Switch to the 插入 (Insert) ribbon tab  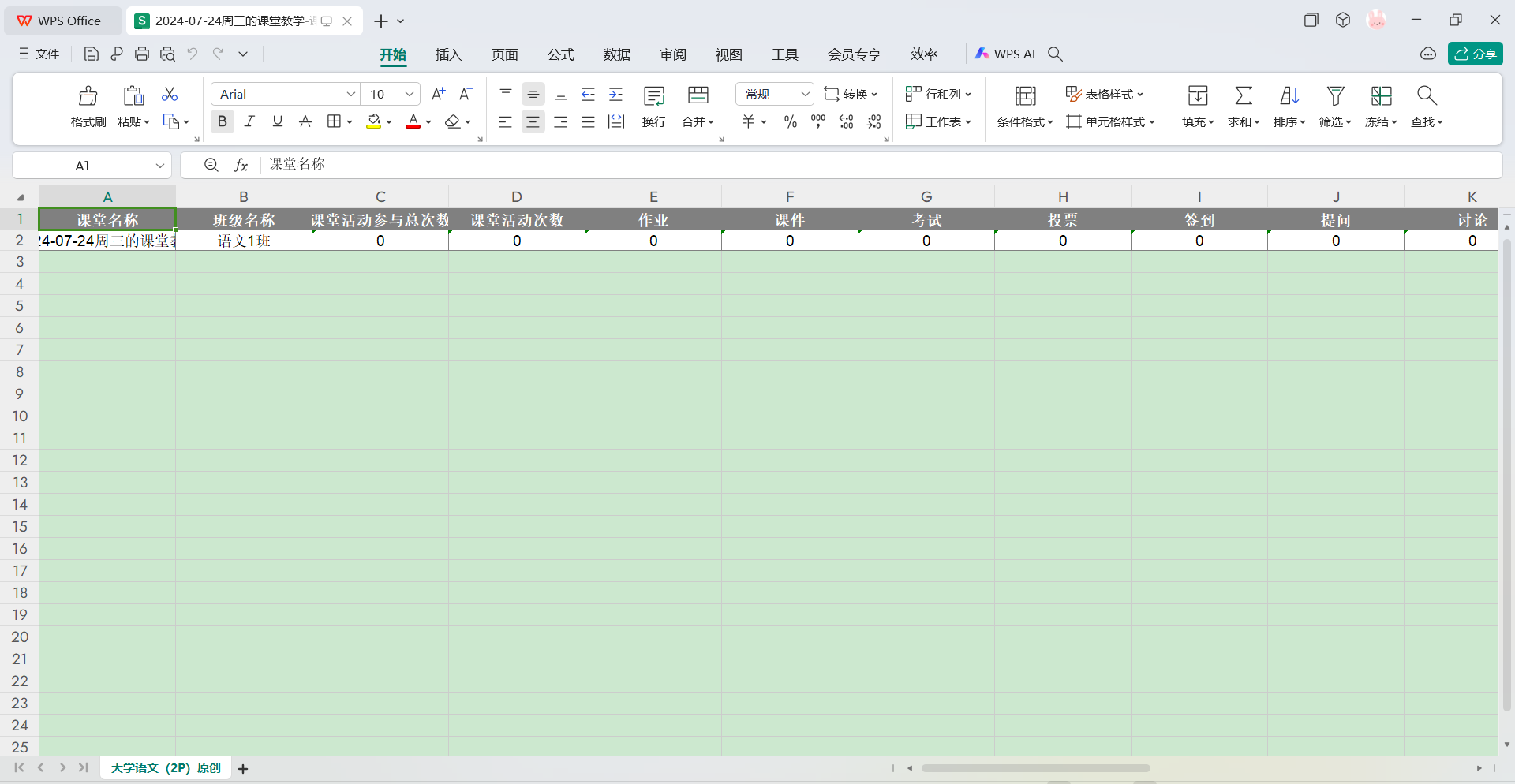point(448,54)
